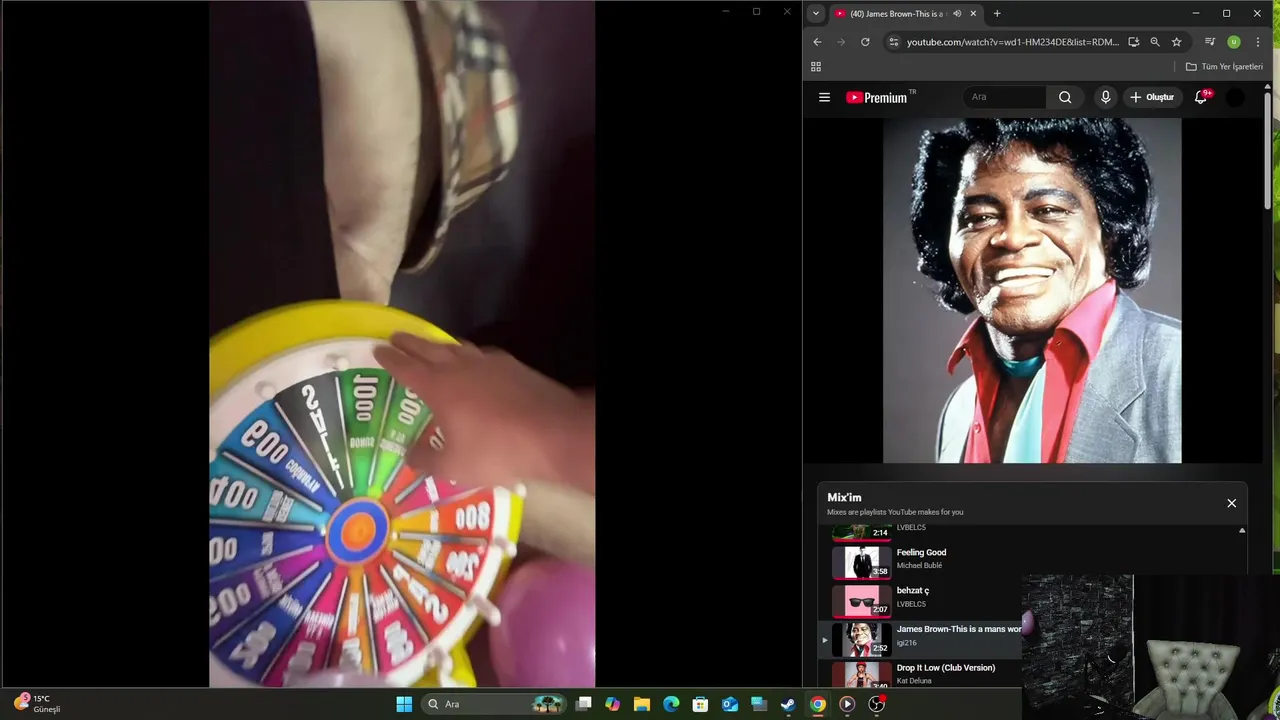1280x720 pixels.
Task: Open the Chrome apps grid shortcut
Action: (816, 67)
